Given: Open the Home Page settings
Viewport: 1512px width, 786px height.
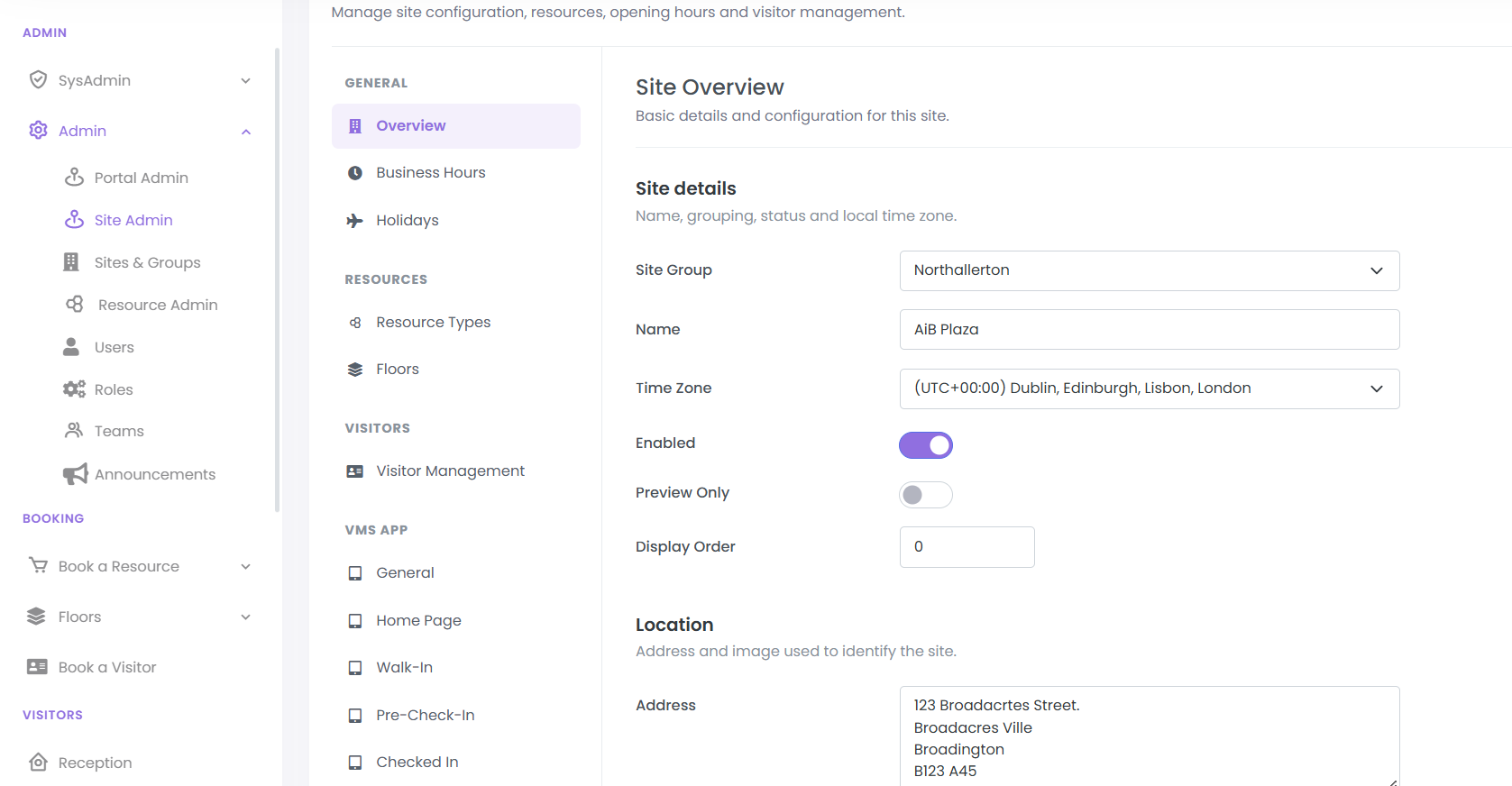Looking at the screenshot, I should 456,621.
